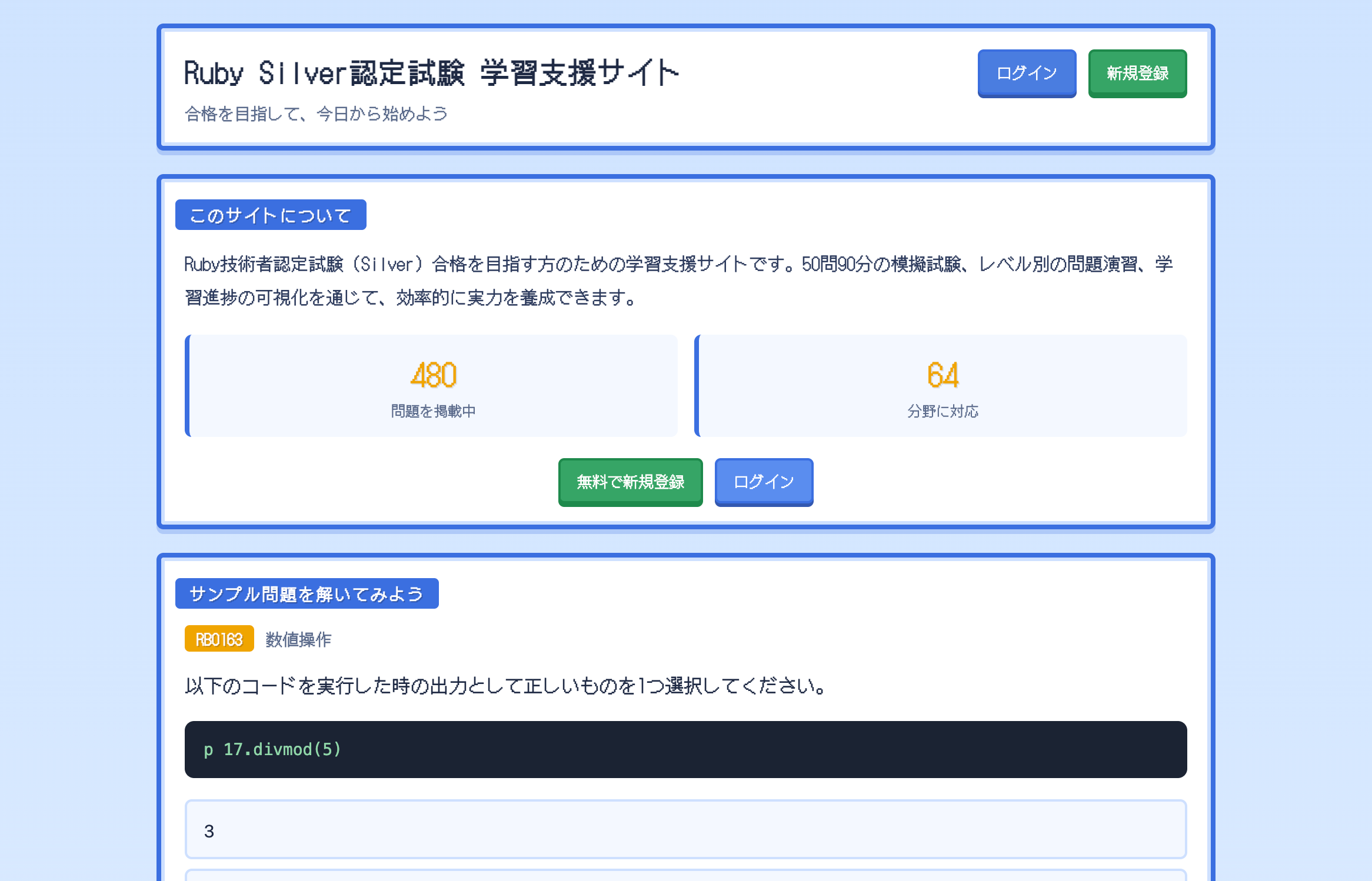Image resolution: width=1372 pixels, height=881 pixels.
Task: Click the subtitle 合格を目指して、今日から始めよう
Action: click(316, 114)
